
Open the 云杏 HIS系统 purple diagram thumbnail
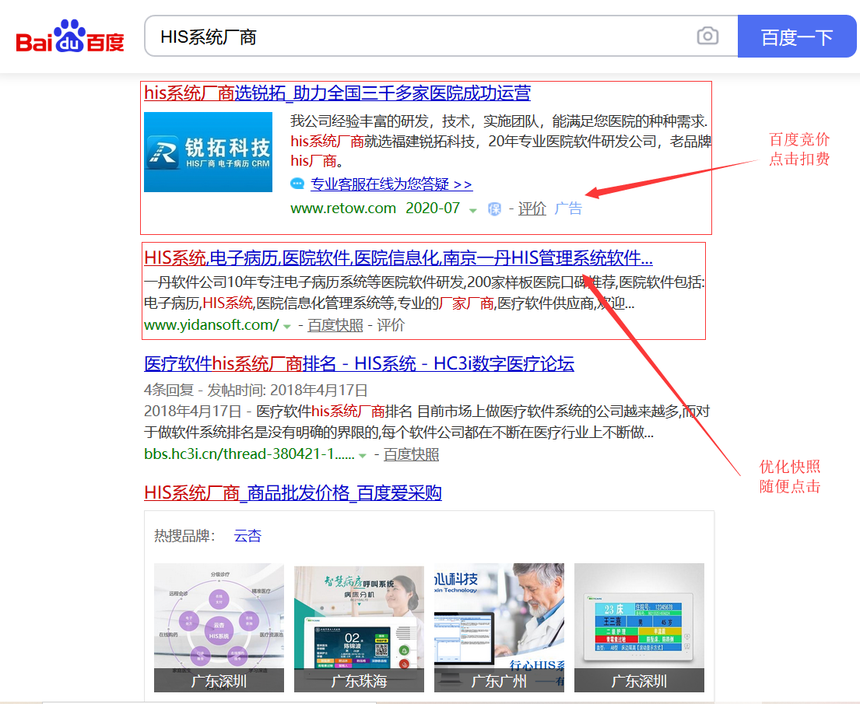pos(219,627)
